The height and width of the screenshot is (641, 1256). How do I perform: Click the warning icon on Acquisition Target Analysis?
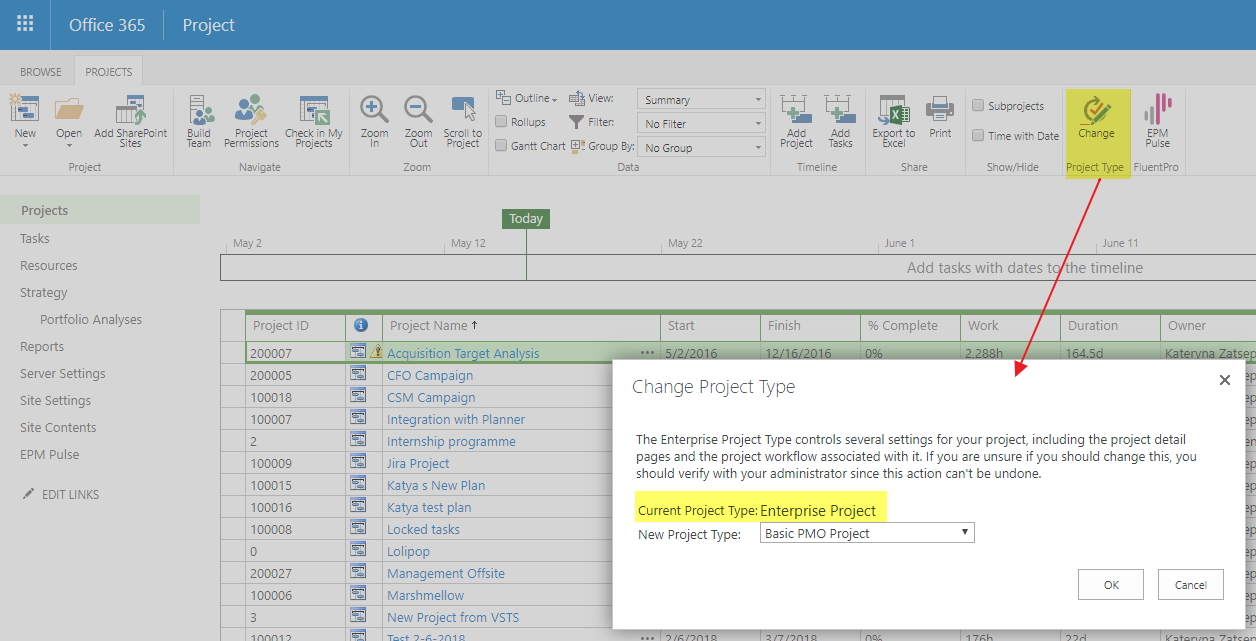[x=376, y=352]
